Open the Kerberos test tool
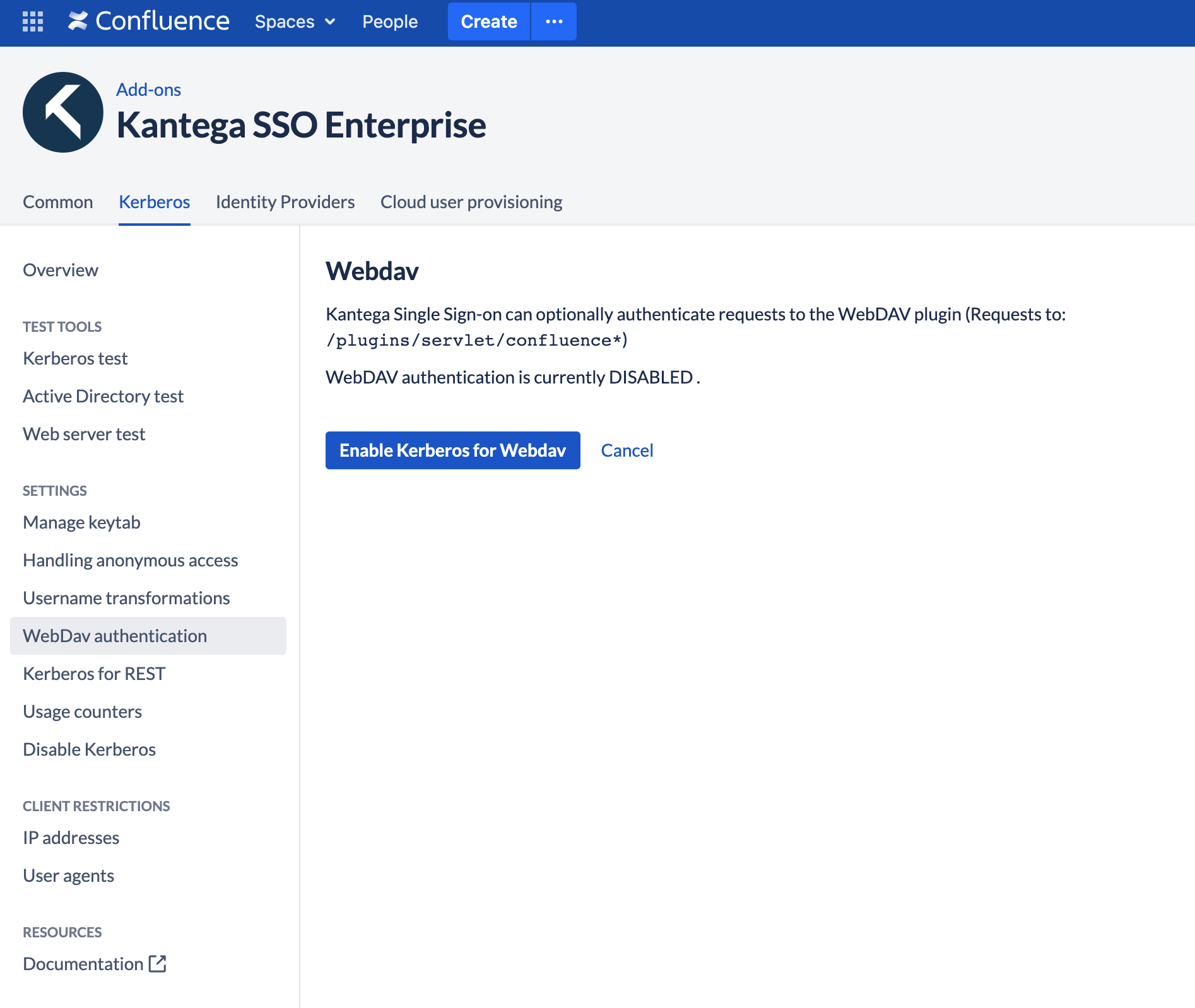This screenshot has height=1008, width=1195. 74,358
